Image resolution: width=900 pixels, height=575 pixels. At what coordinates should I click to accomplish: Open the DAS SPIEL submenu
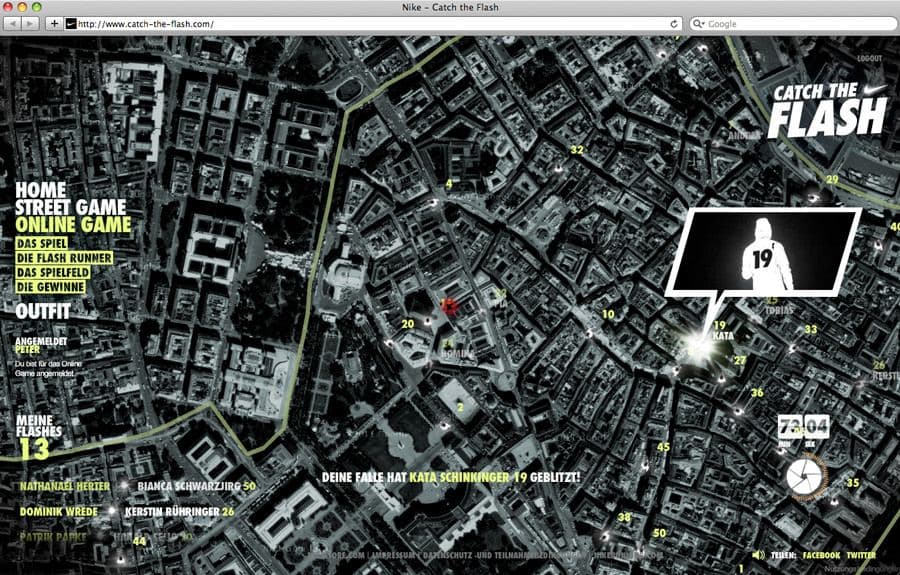[42, 243]
